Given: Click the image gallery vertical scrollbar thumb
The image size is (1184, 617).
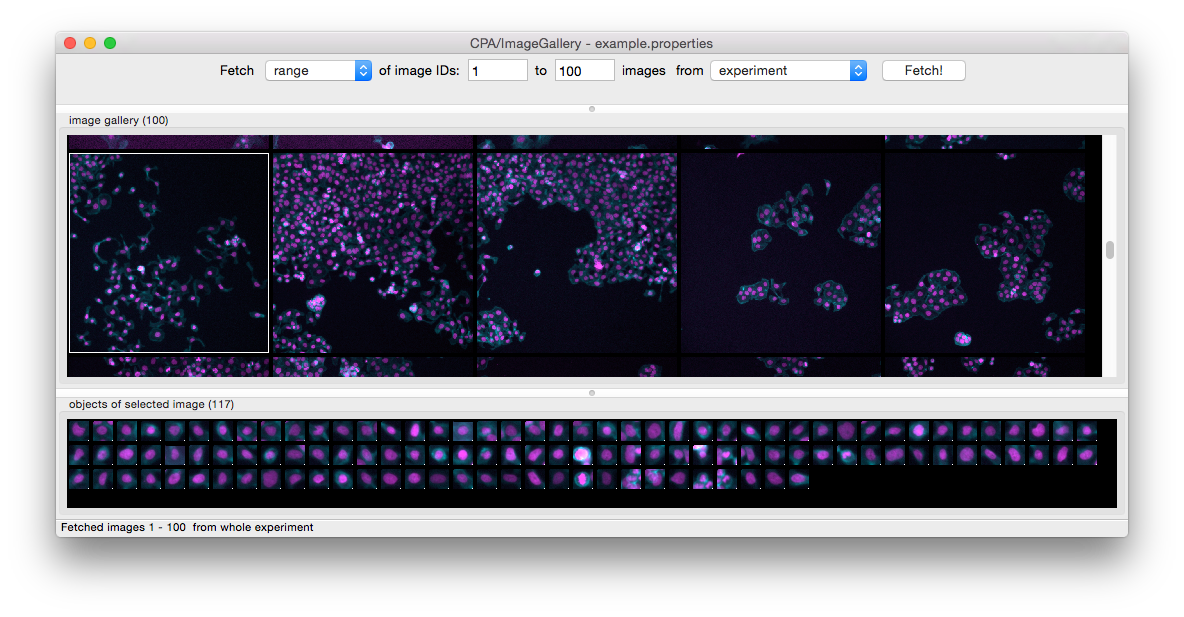Looking at the screenshot, I should tap(1110, 250).
